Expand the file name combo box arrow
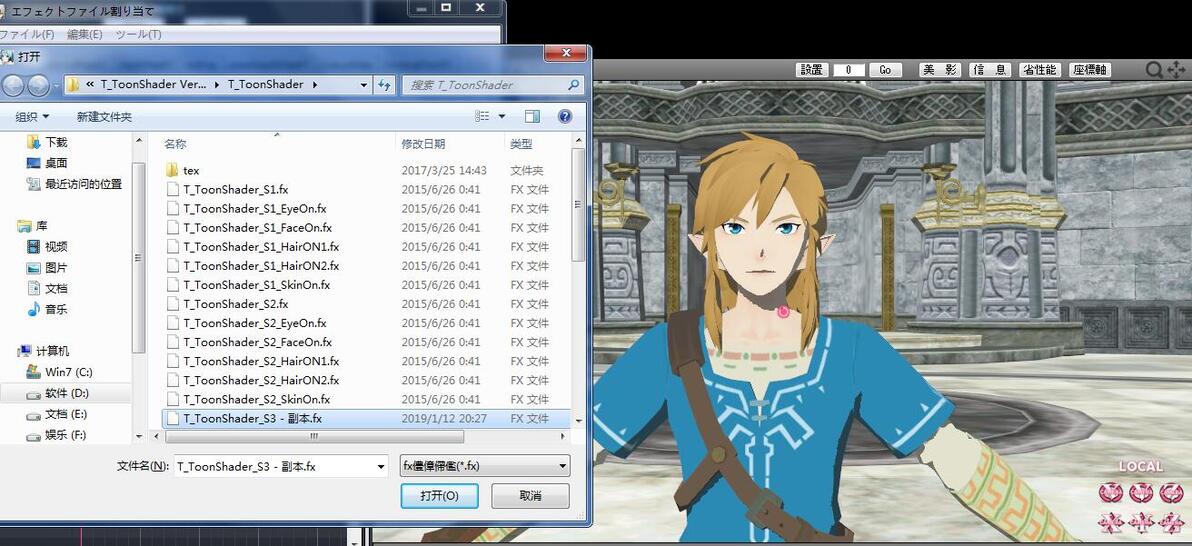The height and width of the screenshot is (546, 1192). pyautogui.click(x=381, y=467)
